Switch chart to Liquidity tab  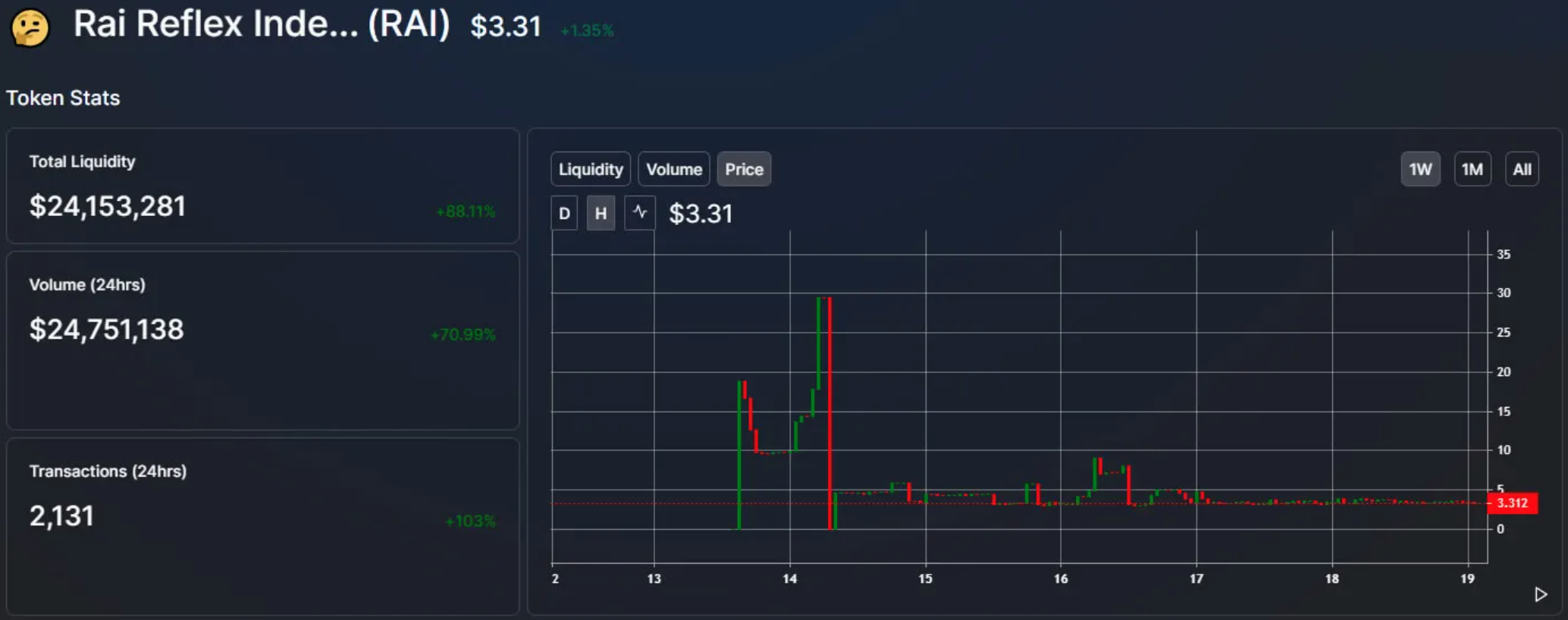click(591, 169)
